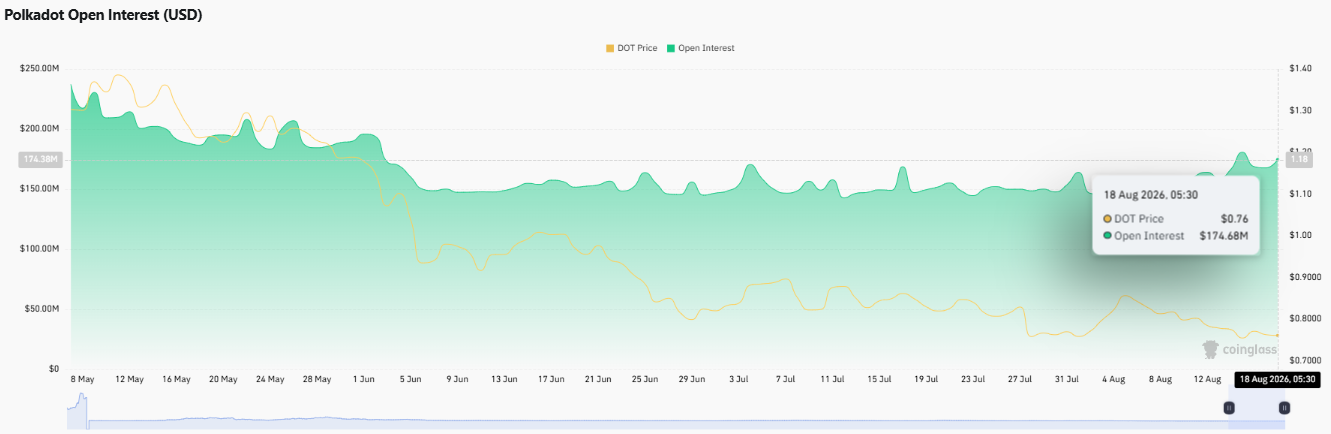Click the 4 Aug date label
This screenshot has width=1331, height=434.
click(x=1114, y=380)
